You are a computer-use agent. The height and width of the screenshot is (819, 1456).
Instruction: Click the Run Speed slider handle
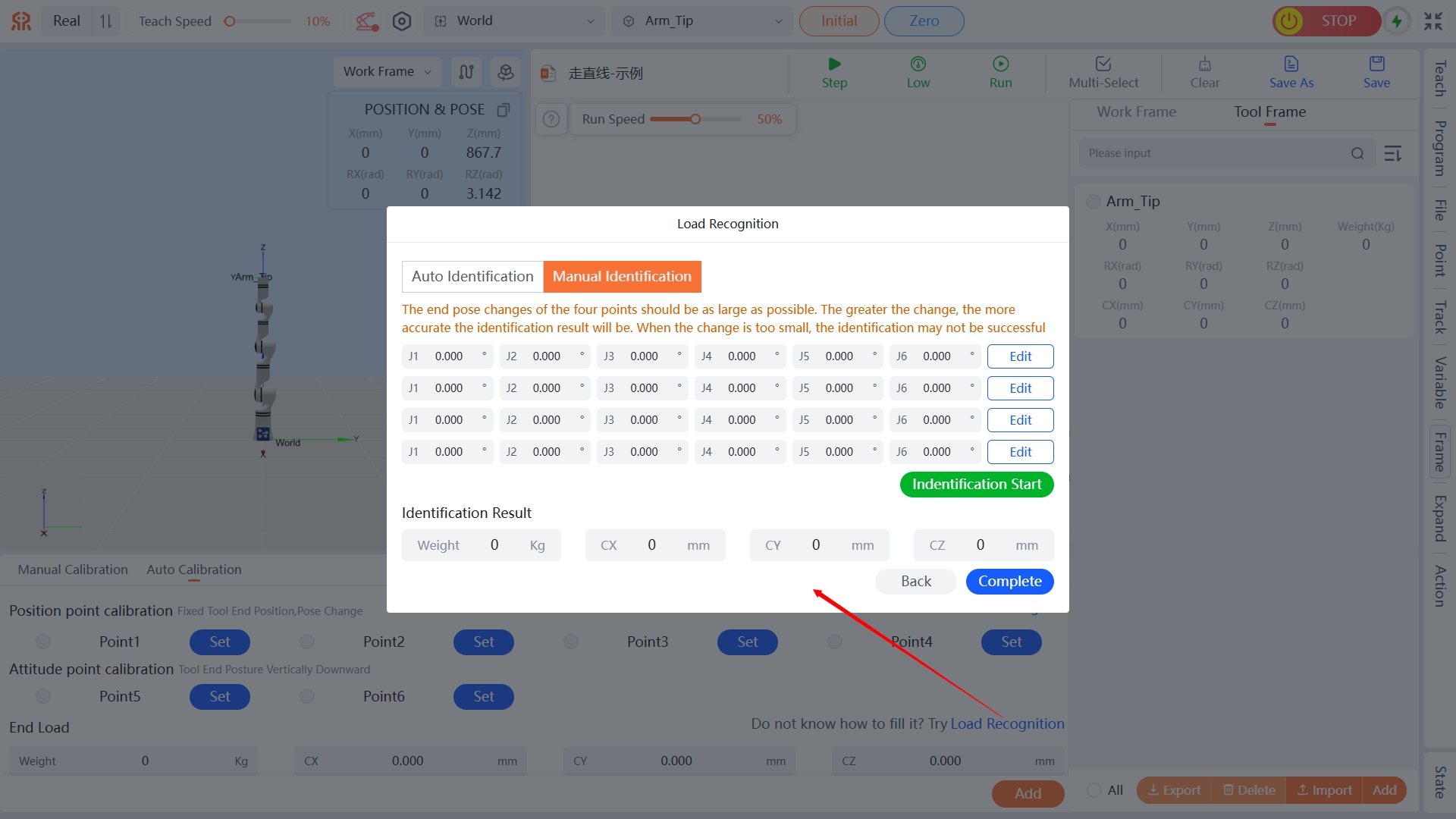pos(695,119)
